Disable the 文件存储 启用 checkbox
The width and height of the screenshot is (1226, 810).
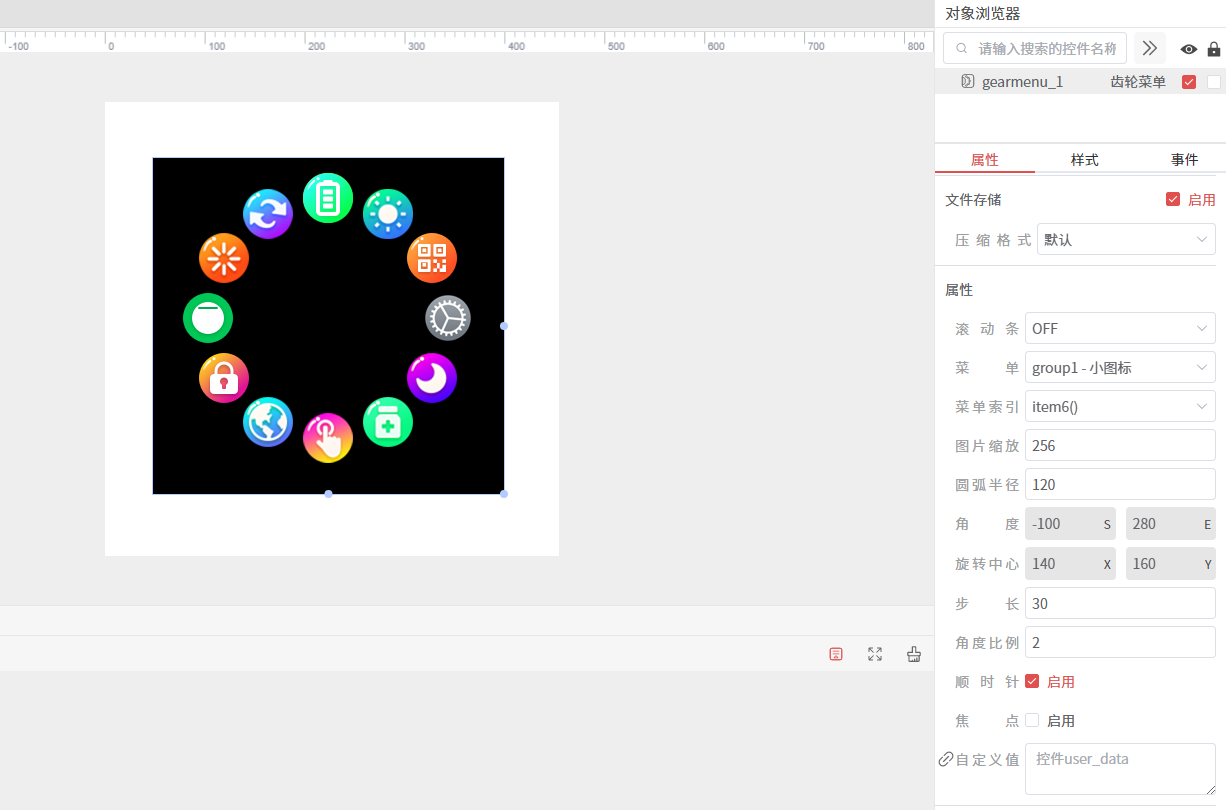pos(1173,199)
